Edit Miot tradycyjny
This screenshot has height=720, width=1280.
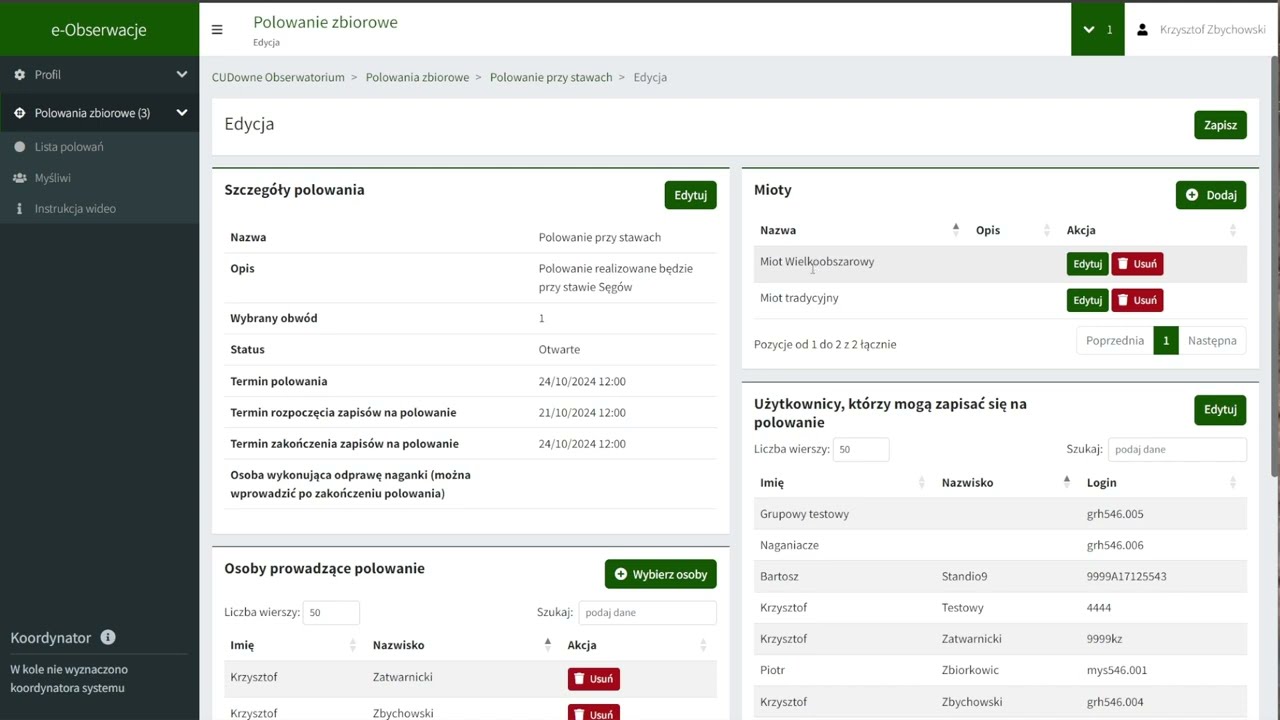point(1087,300)
